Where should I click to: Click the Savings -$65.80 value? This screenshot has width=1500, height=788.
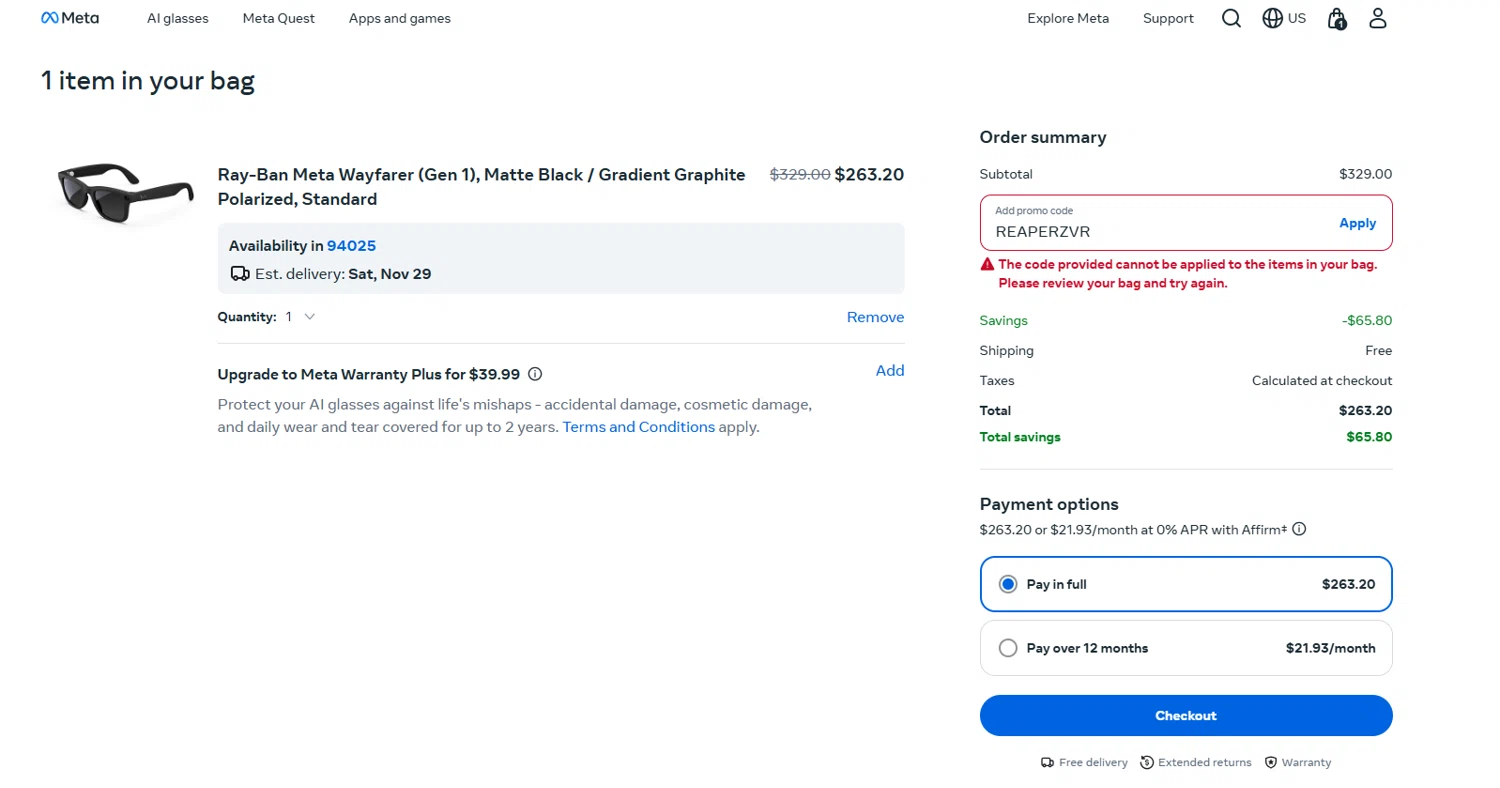pyautogui.click(x=1367, y=321)
